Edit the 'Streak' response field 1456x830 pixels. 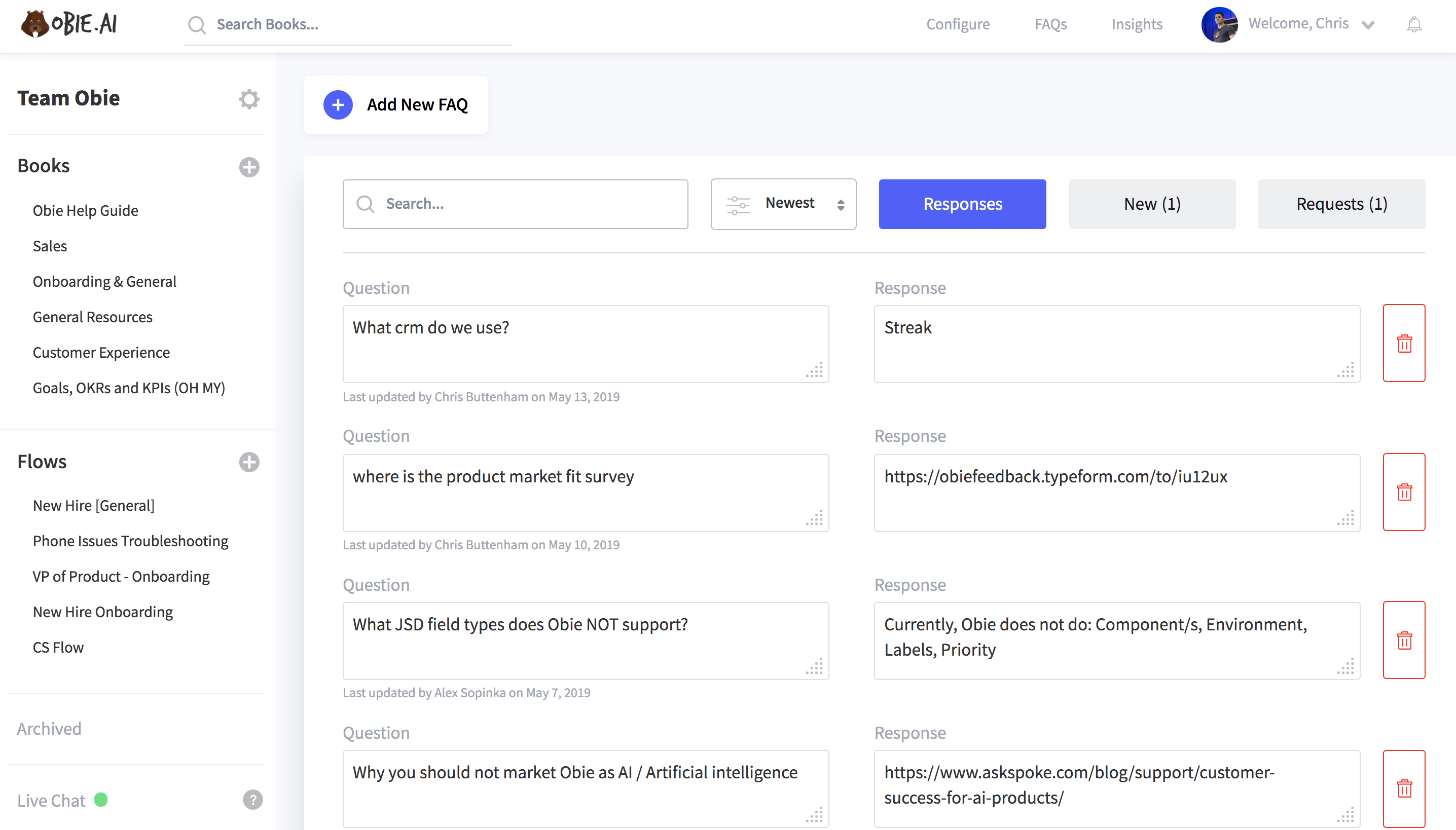point(1117,344)
